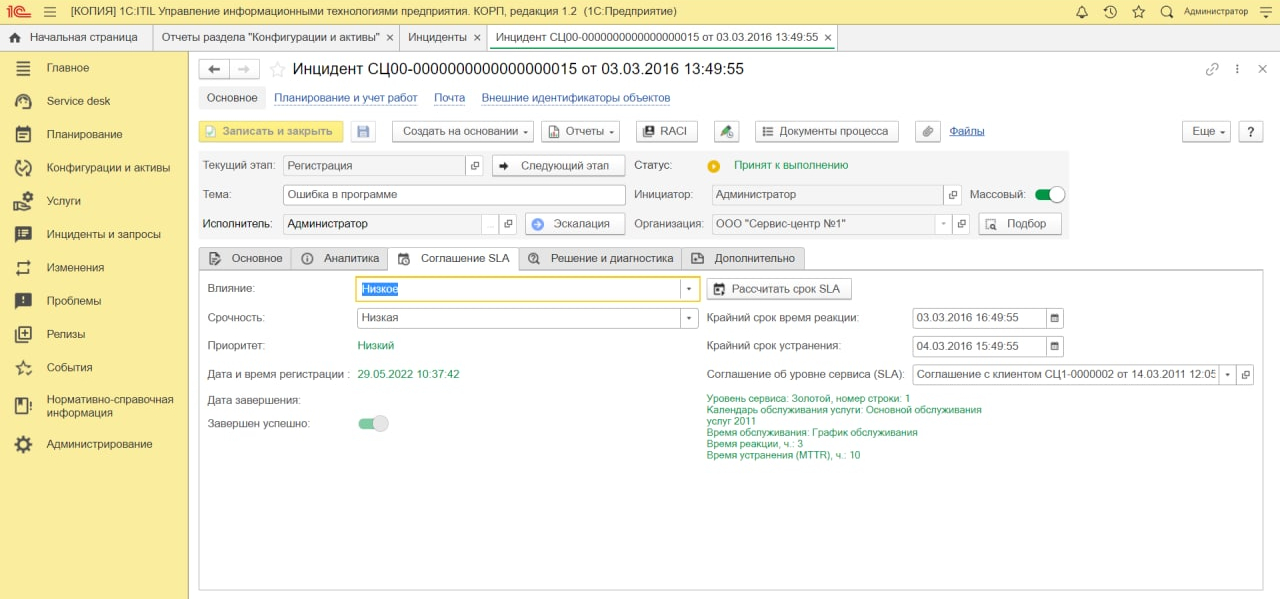Copy link to the incident icon
The width and height of the screenshot is (1280, 599).
coord(1212,69)
